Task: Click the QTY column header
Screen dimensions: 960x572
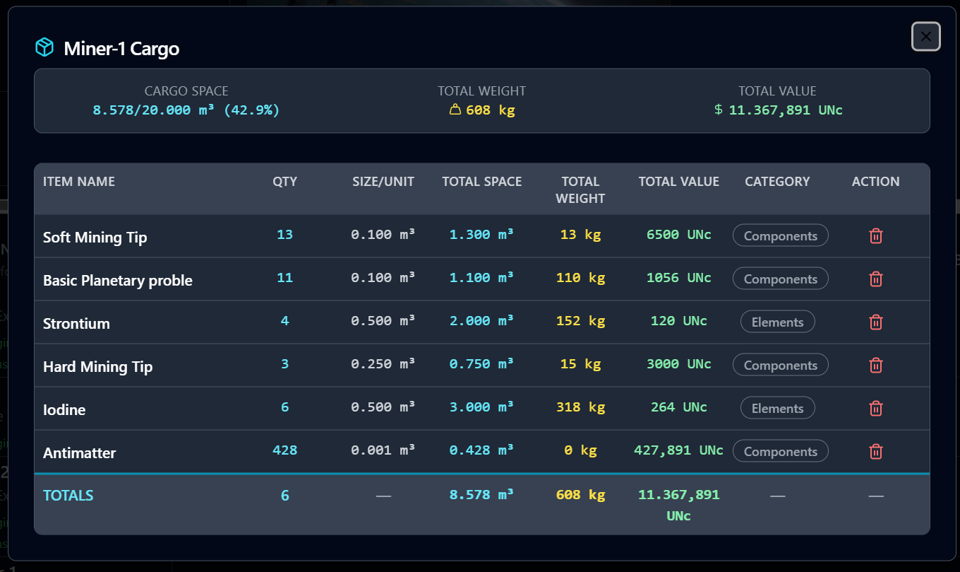Action: pos(285,182)
